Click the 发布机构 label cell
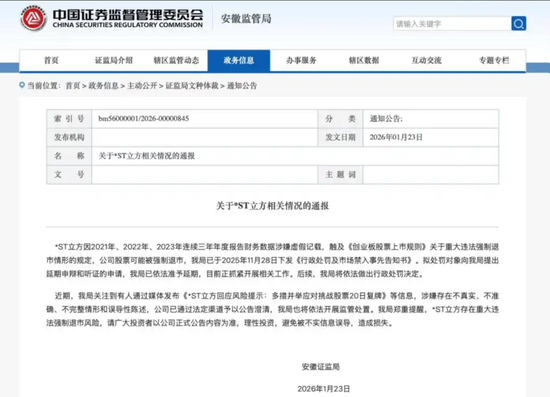The width and height of the screenshot is (550, 397). tap(69, 137)
